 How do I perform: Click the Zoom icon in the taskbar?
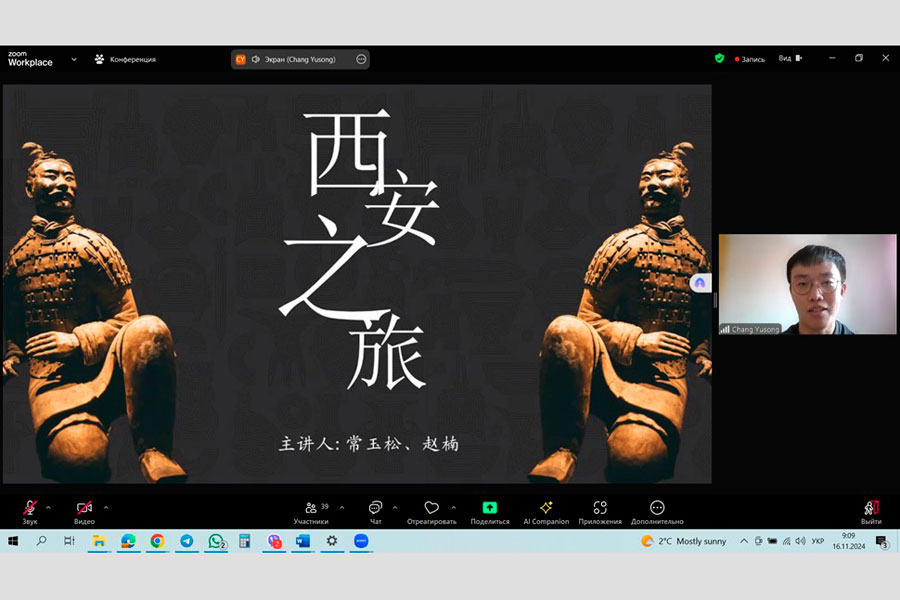click(361, 541)
